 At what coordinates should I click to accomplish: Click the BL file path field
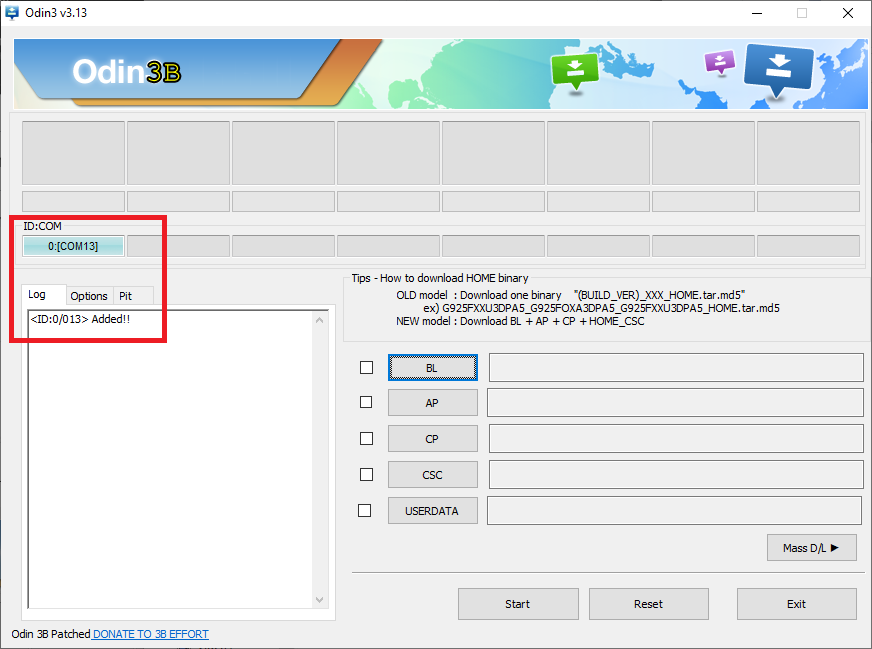[676, 367]
